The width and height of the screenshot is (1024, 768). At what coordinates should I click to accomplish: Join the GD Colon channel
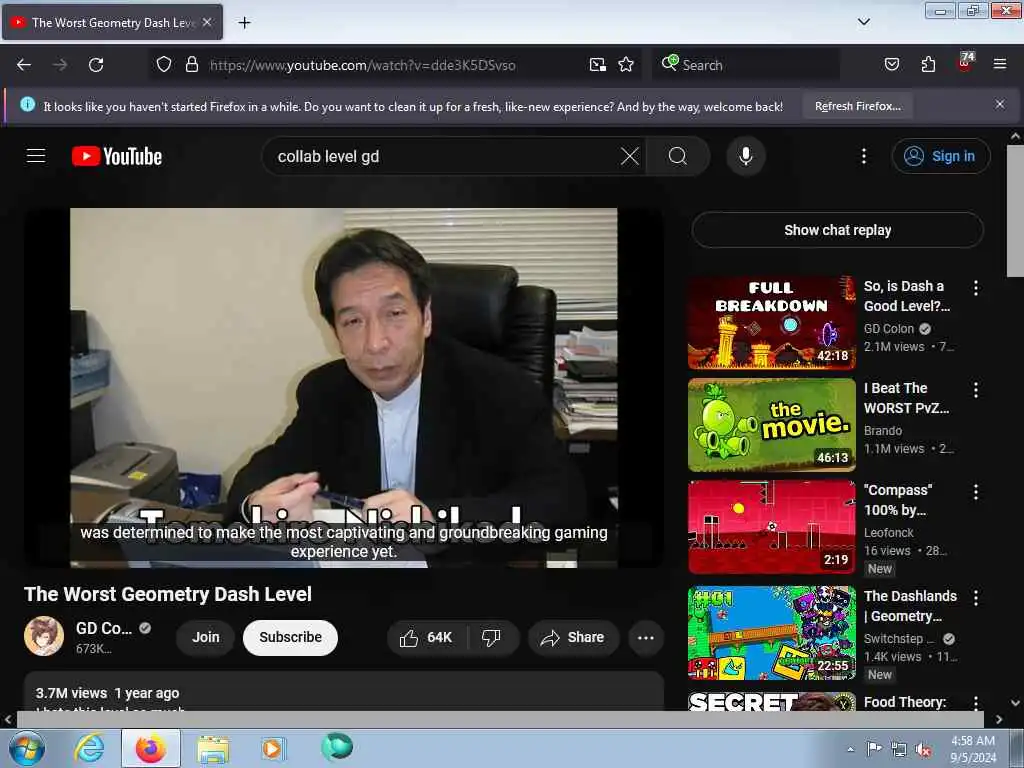(206, 637)
